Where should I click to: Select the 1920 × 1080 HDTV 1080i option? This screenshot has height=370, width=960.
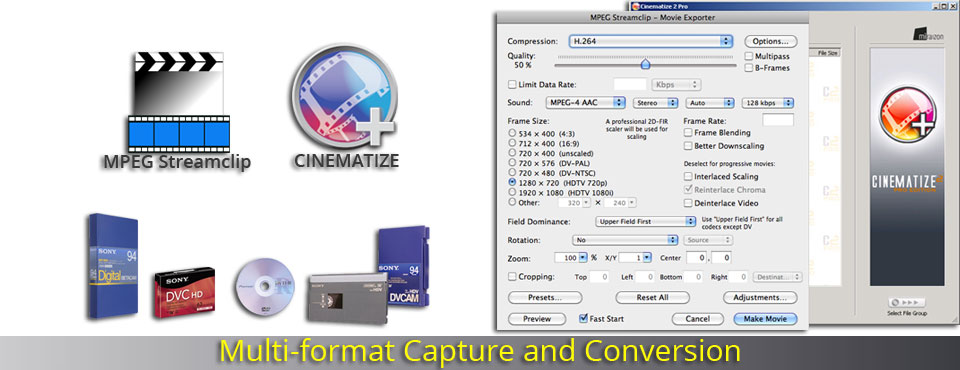pos(512,192)
